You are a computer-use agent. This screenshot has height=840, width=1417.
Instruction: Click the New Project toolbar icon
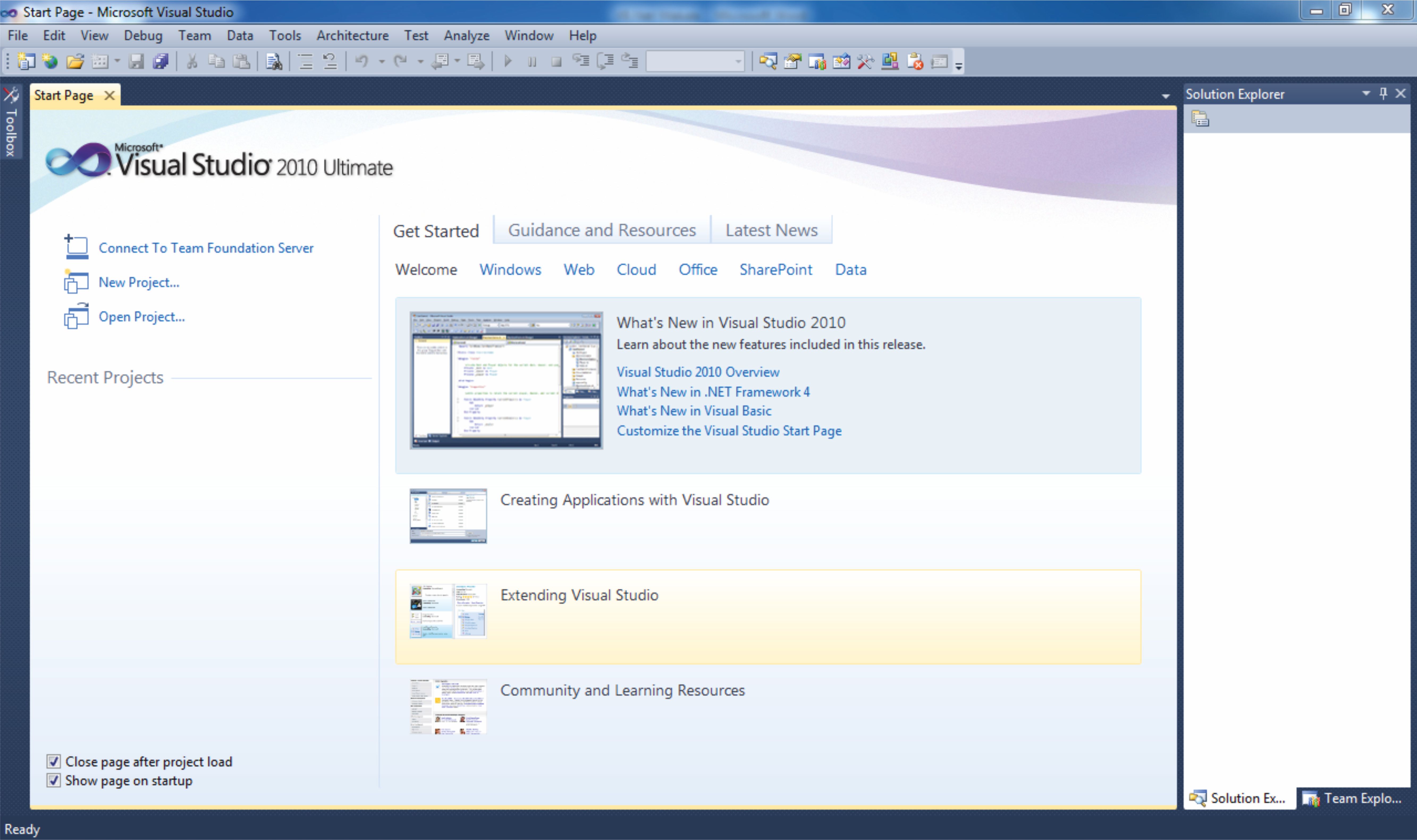tap(26, 61)
